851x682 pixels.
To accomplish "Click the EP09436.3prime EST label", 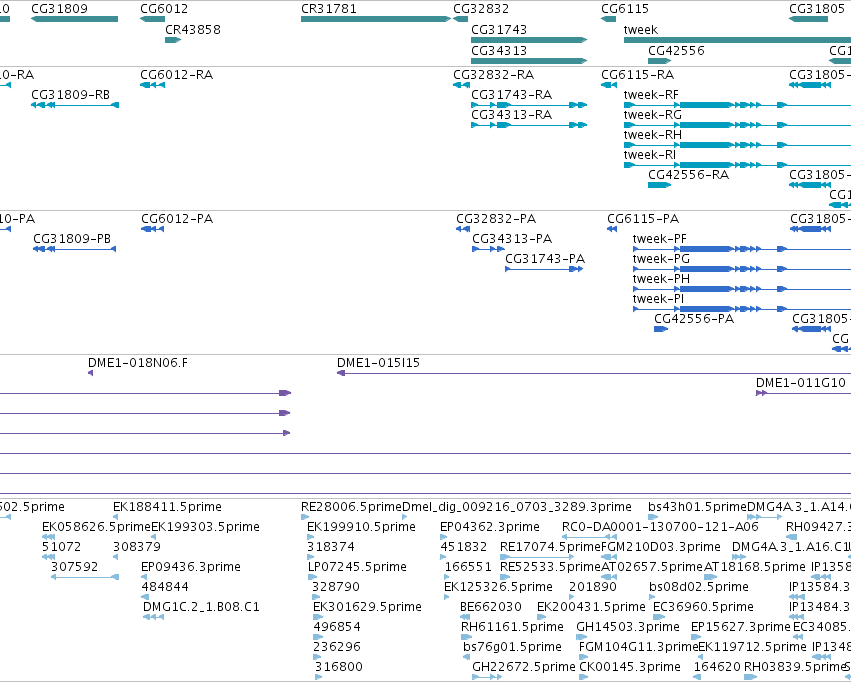I will click(191, 567).
